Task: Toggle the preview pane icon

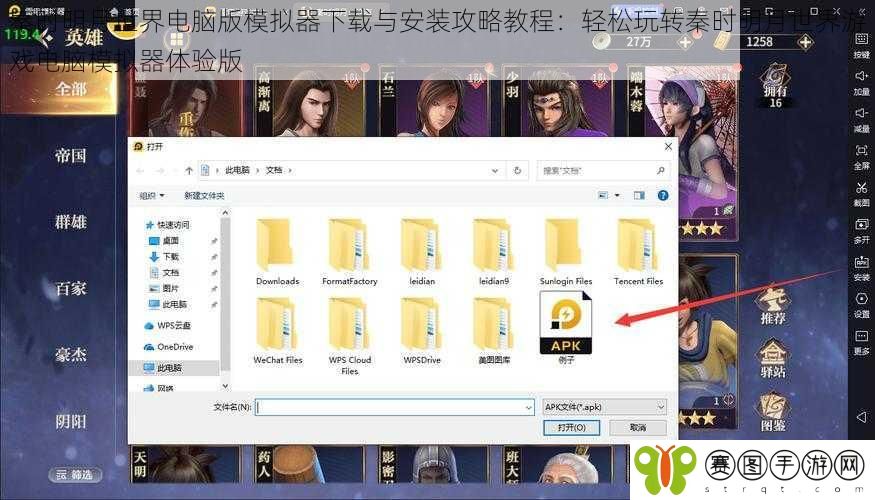Action: click(x=639, y=195)
